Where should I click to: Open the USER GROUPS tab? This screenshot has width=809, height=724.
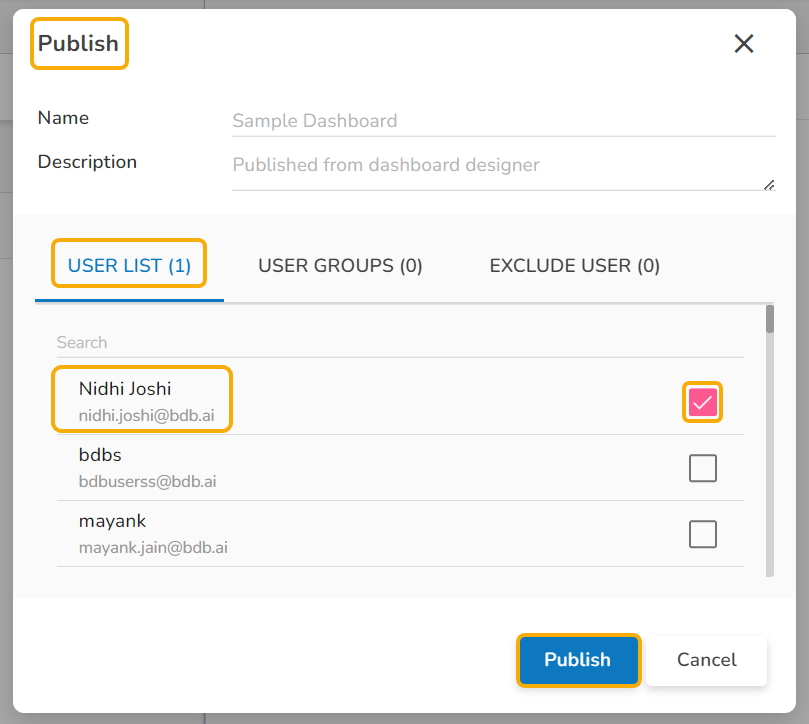click(x=340, y=265)
